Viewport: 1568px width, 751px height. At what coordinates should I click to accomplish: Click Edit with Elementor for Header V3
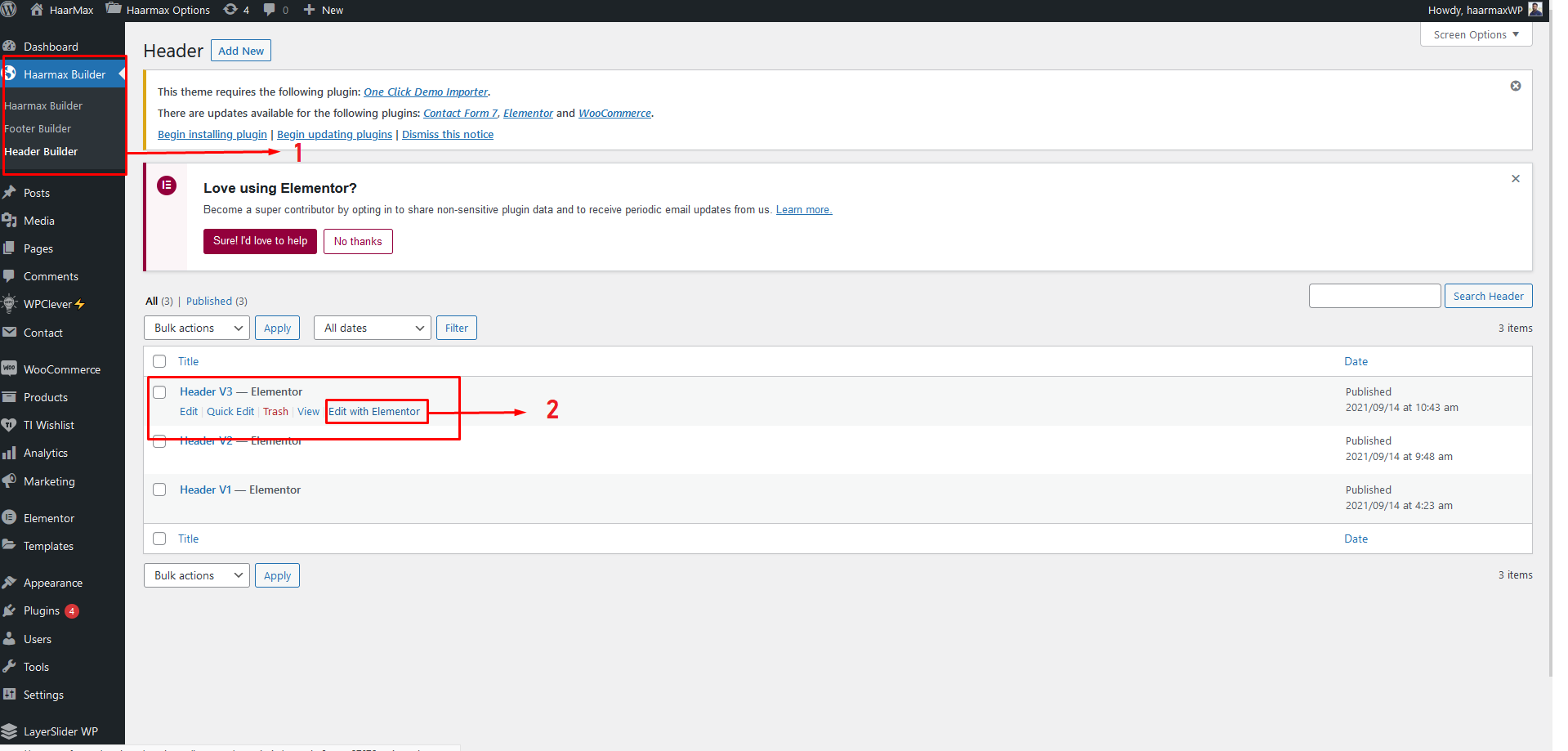(x=374, y=411)
